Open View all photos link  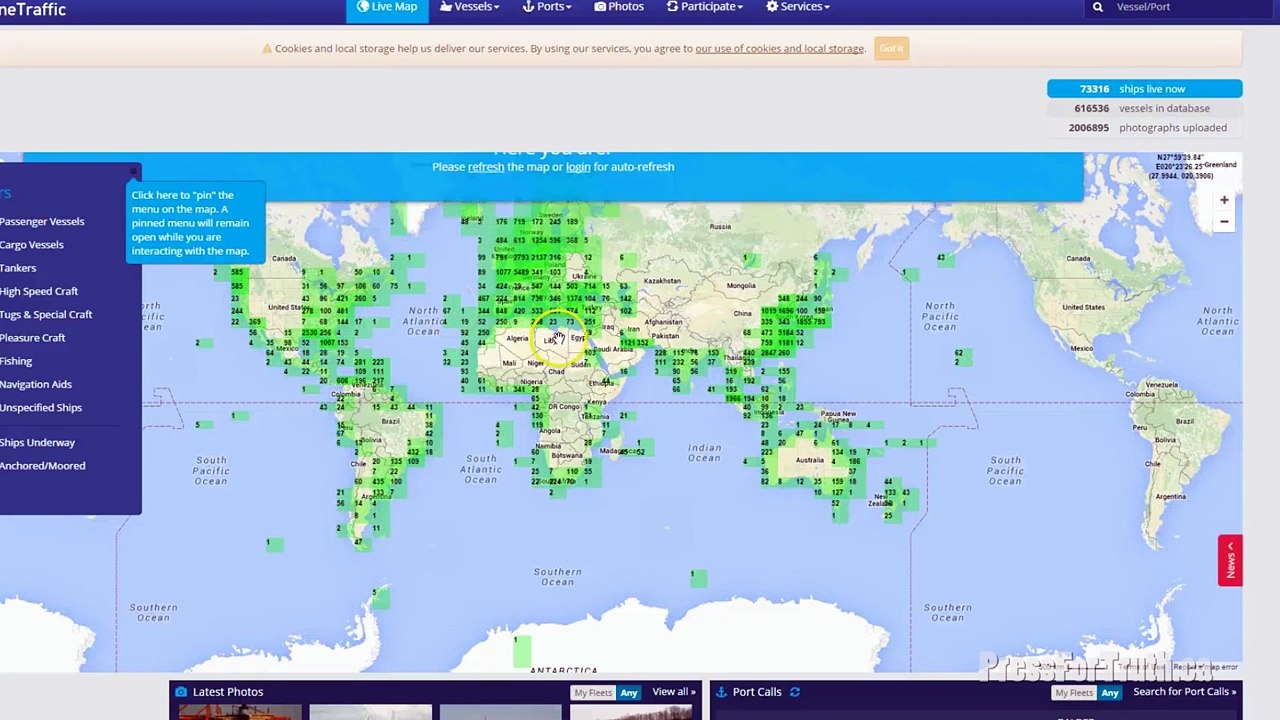click(673, 692)
